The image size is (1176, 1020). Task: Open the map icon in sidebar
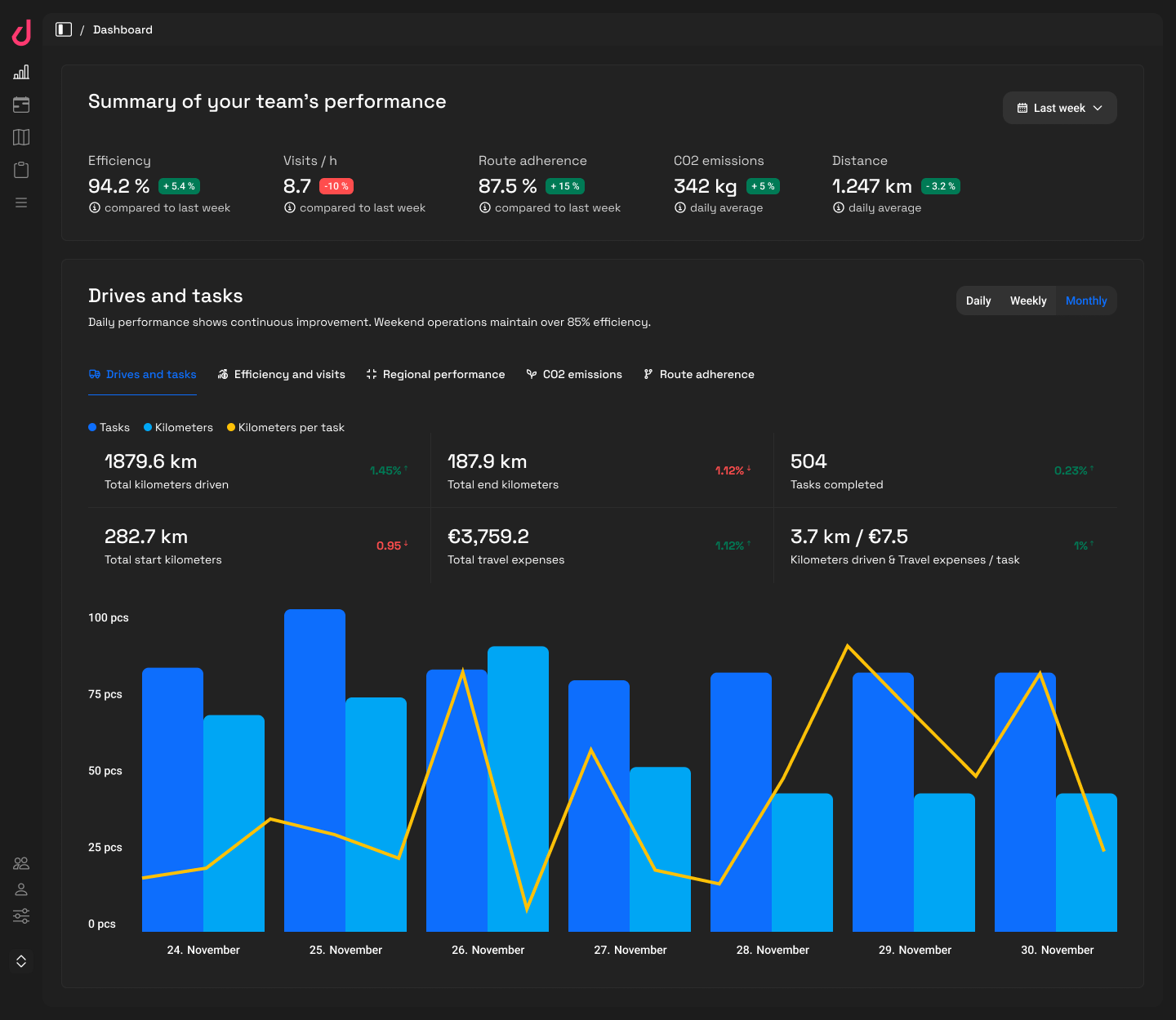[x=21, y=137]
